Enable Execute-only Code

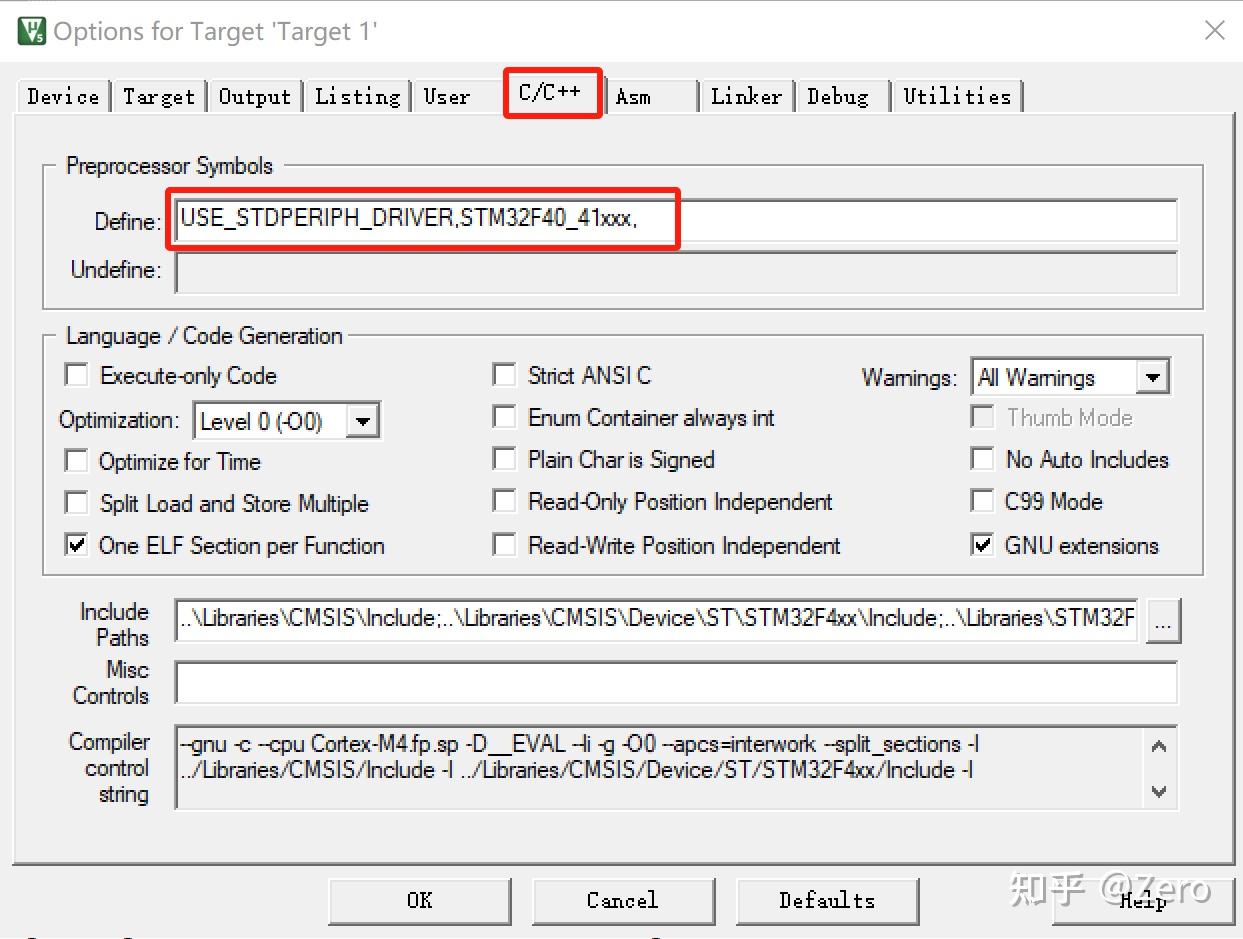coord(76,374)
